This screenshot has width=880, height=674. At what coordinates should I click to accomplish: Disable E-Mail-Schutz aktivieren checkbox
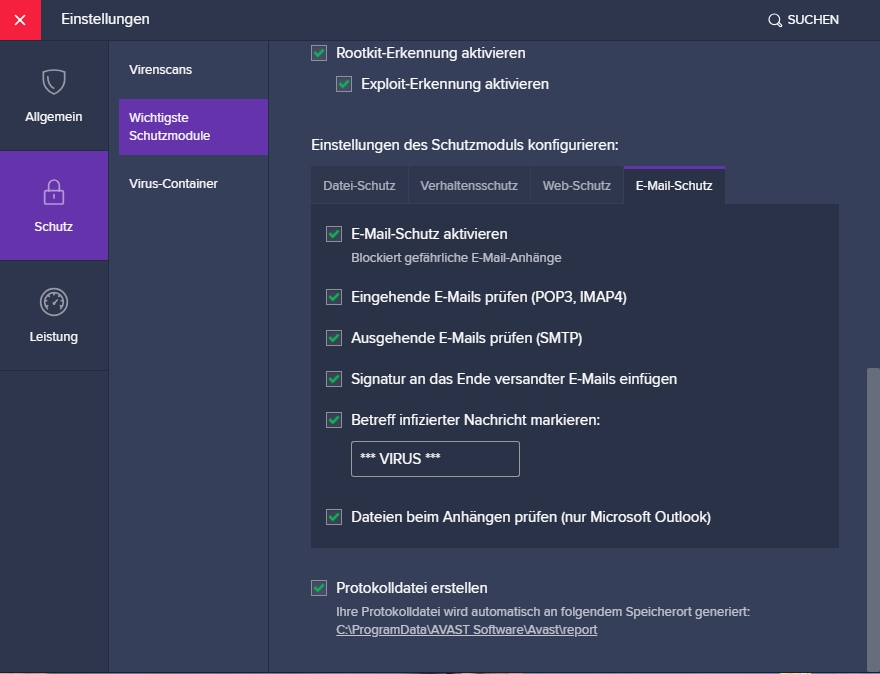[x=335, y=234]
